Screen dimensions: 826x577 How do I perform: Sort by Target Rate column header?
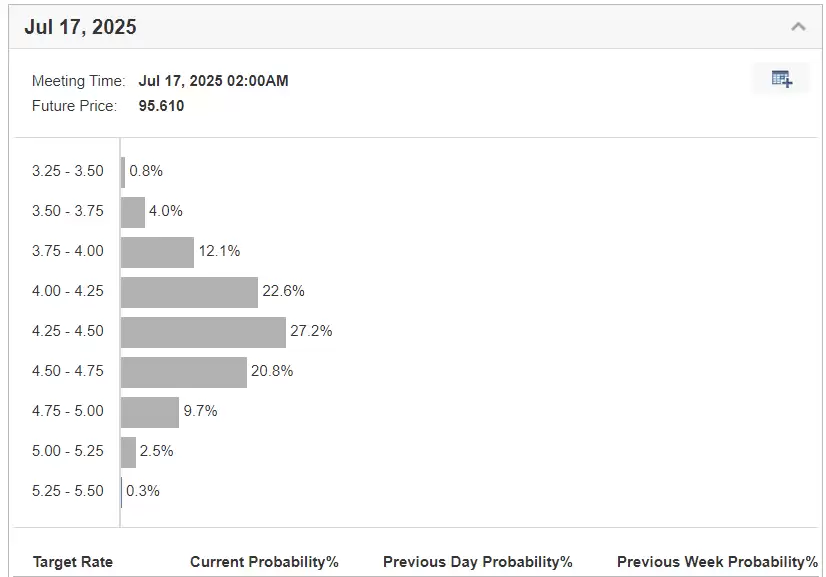click(x=73, y=562)
